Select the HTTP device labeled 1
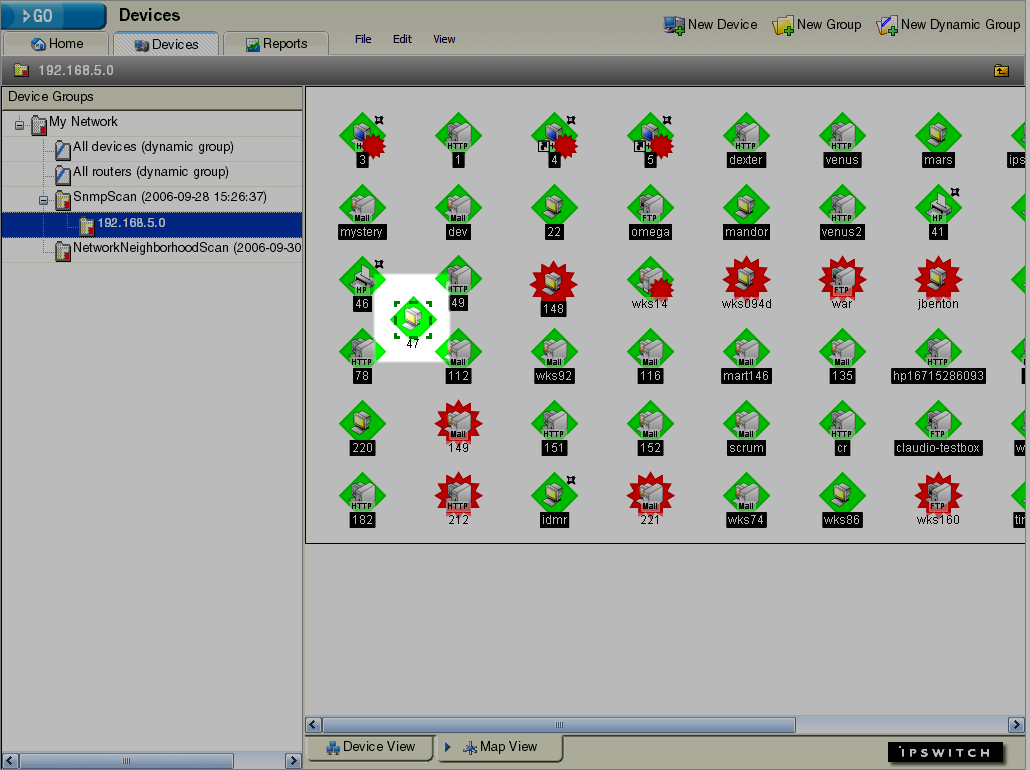Image resolution: width=1030 pixels, height=770 pixels. (458, 140)
